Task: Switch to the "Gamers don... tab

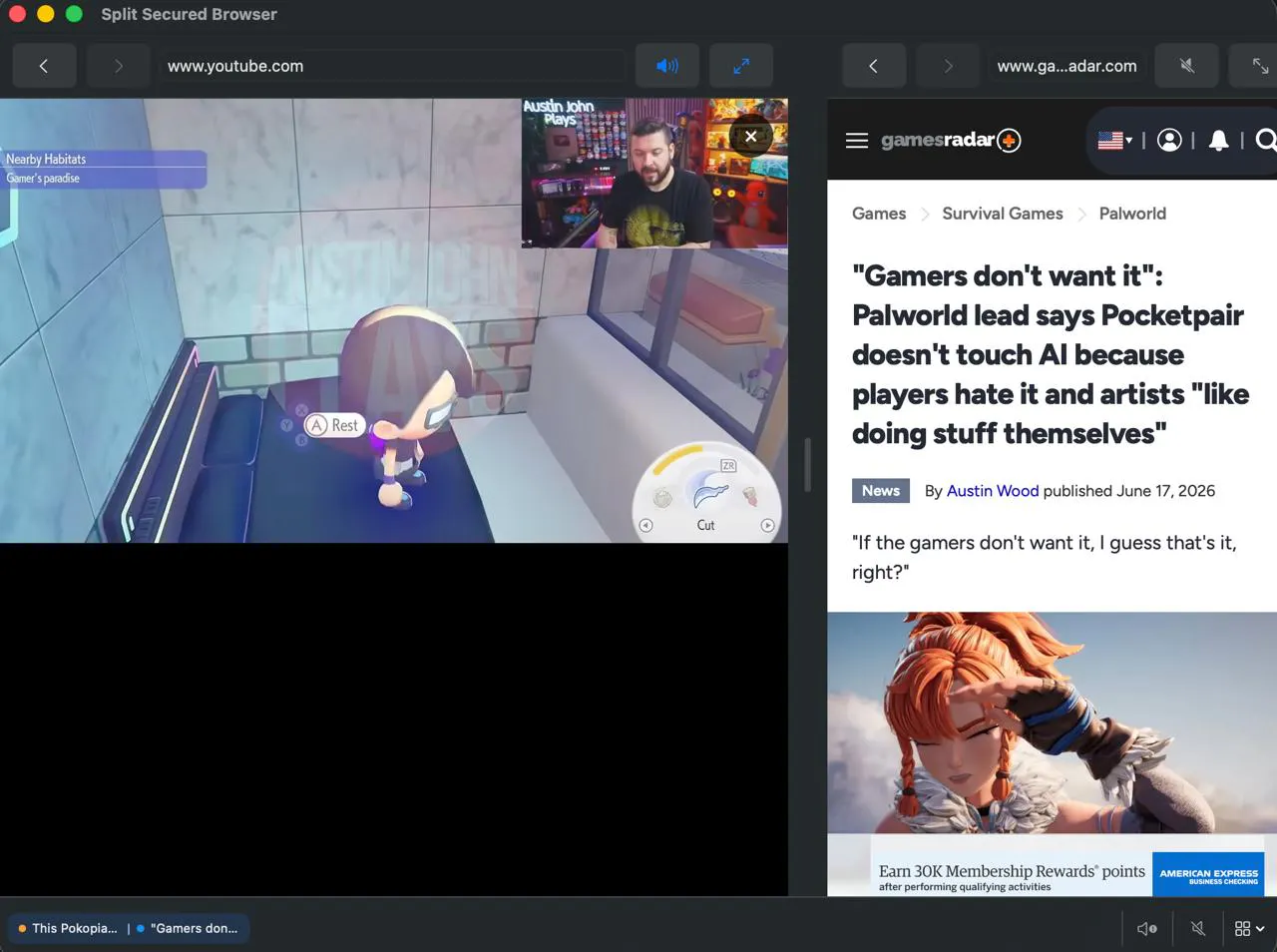Action: coord(188,928)
